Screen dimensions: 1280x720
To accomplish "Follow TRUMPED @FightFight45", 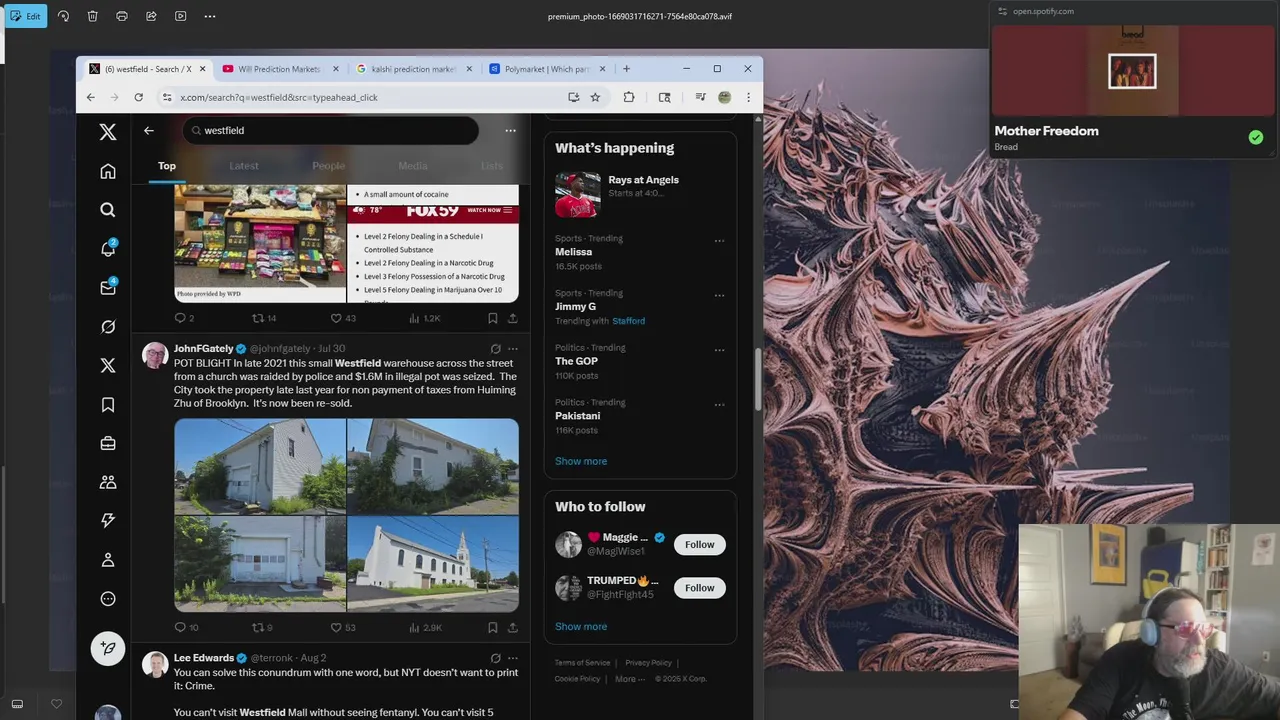I will tap(699, 588).
